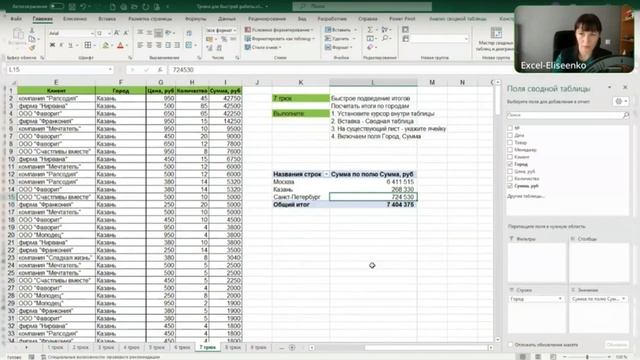Click the Insert cells button (Вставить)

point(341,30)
